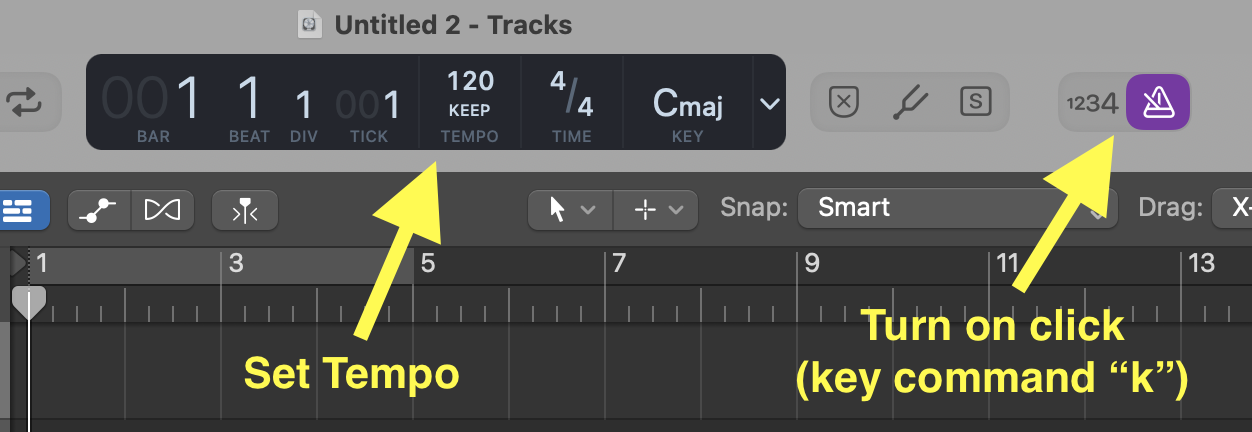The image size is (1252, 432).
Task: Open the Drag mode dropdown
Action: [1232, 209]
